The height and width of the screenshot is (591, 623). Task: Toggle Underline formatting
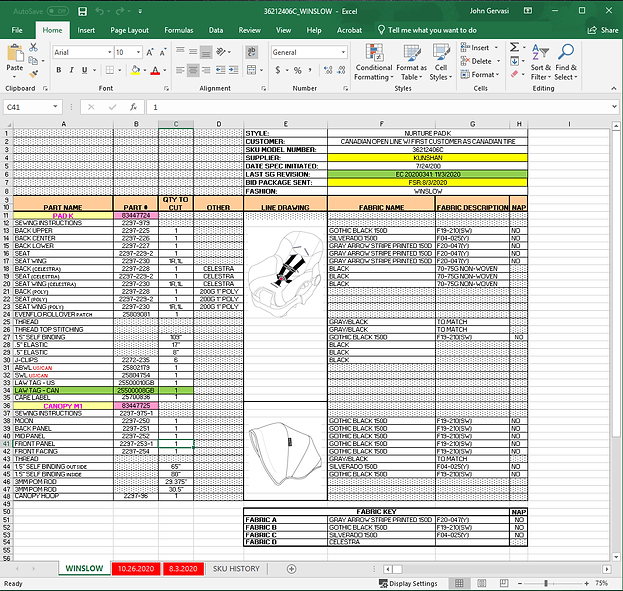point(85,70)
